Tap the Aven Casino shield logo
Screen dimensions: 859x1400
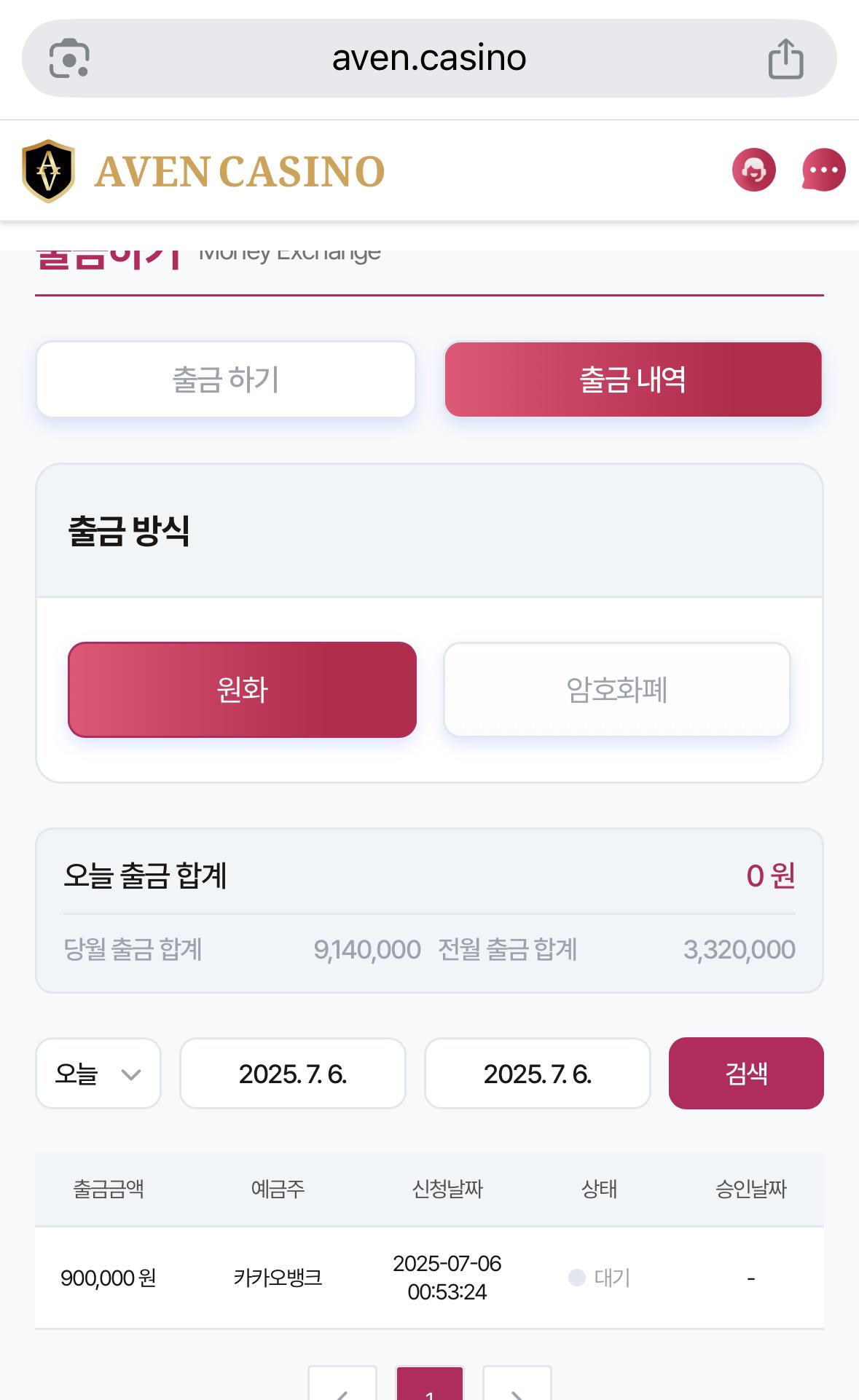click(x=48, y=171)
